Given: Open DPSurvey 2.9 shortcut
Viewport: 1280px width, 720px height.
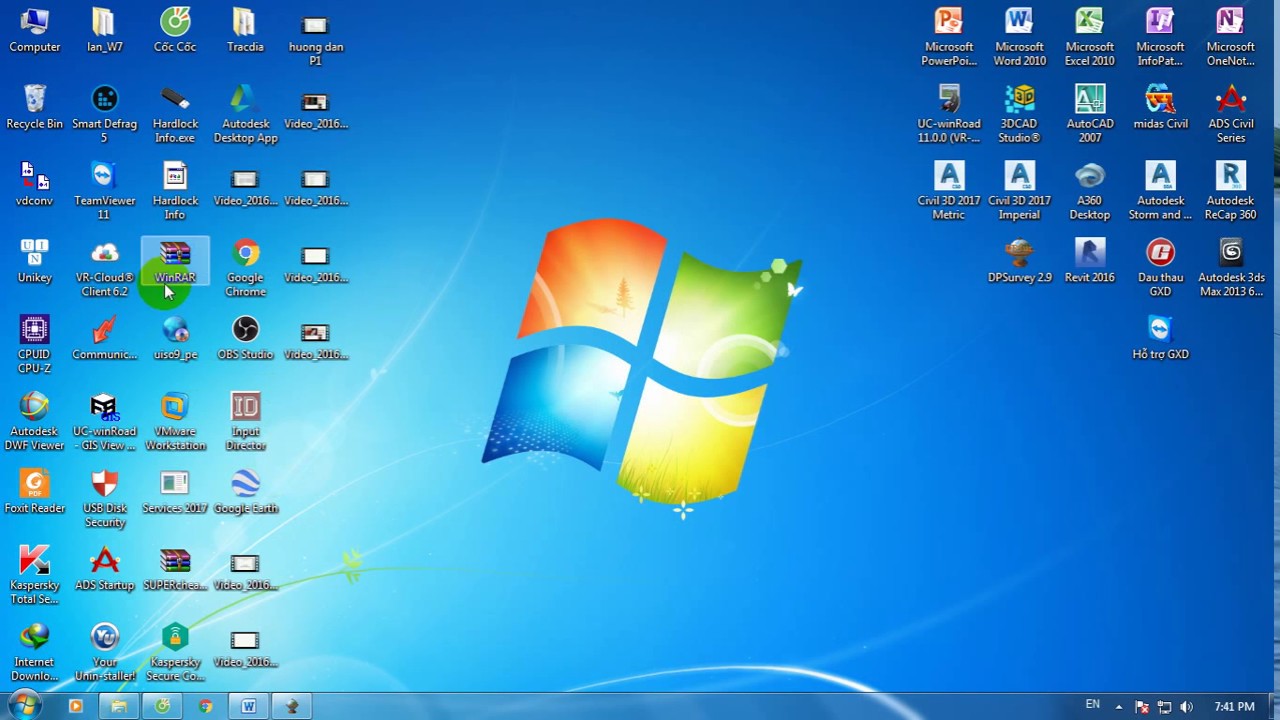Looking at the screenshot, I should tap(1019, 261).
